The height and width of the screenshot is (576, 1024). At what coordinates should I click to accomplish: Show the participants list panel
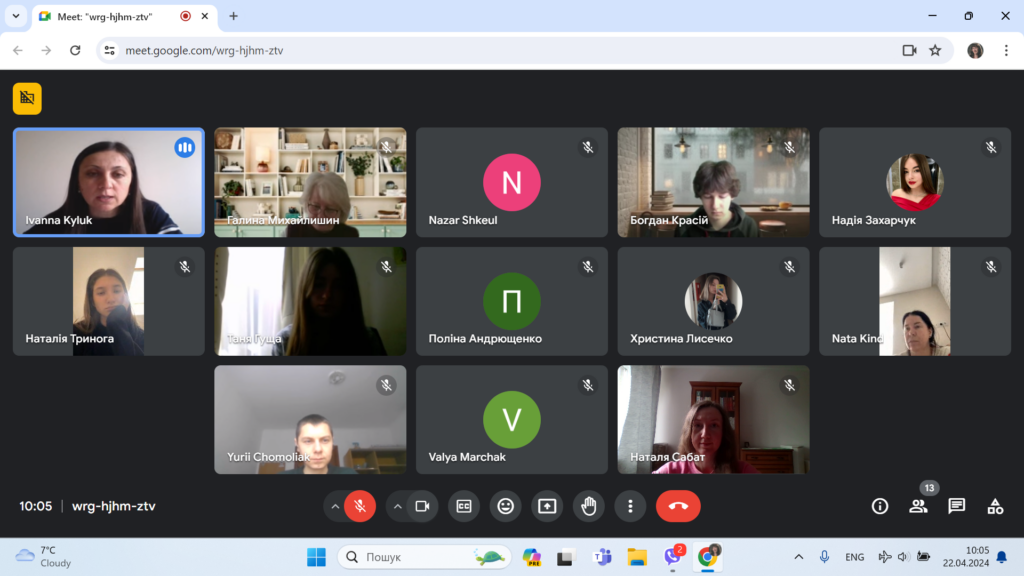918,506
